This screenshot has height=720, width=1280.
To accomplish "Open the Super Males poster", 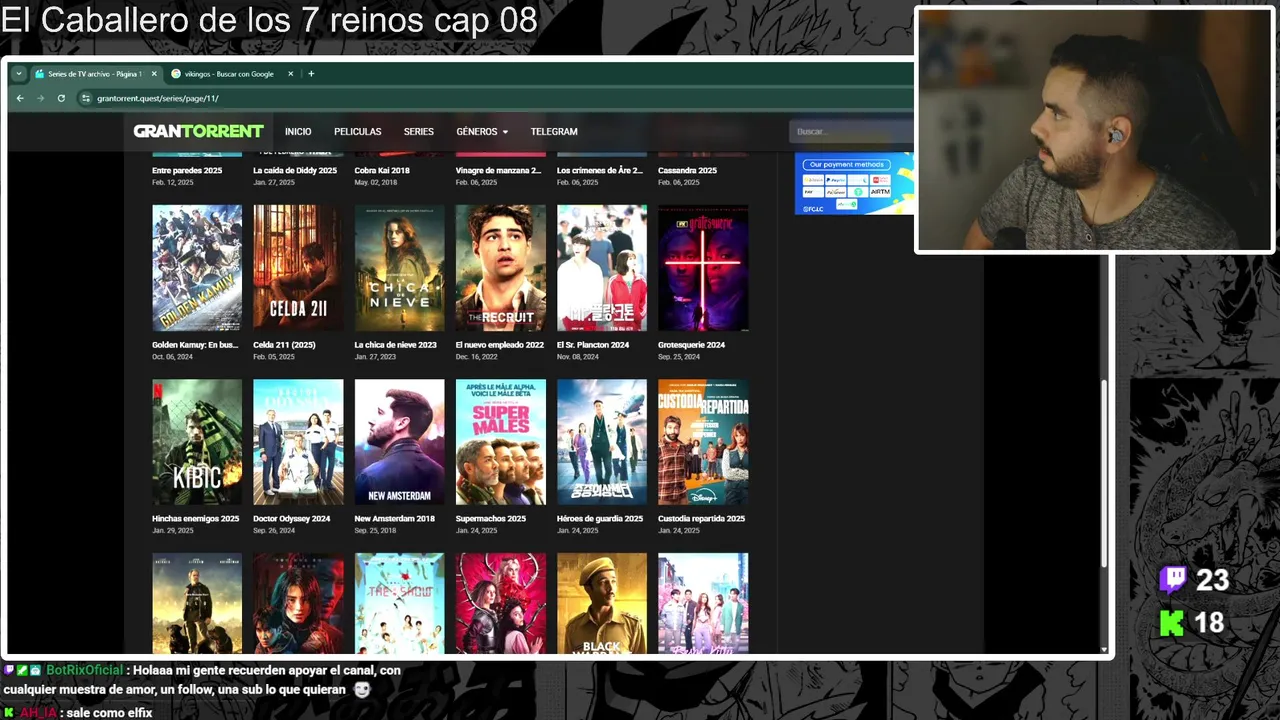I will (501, 442).
